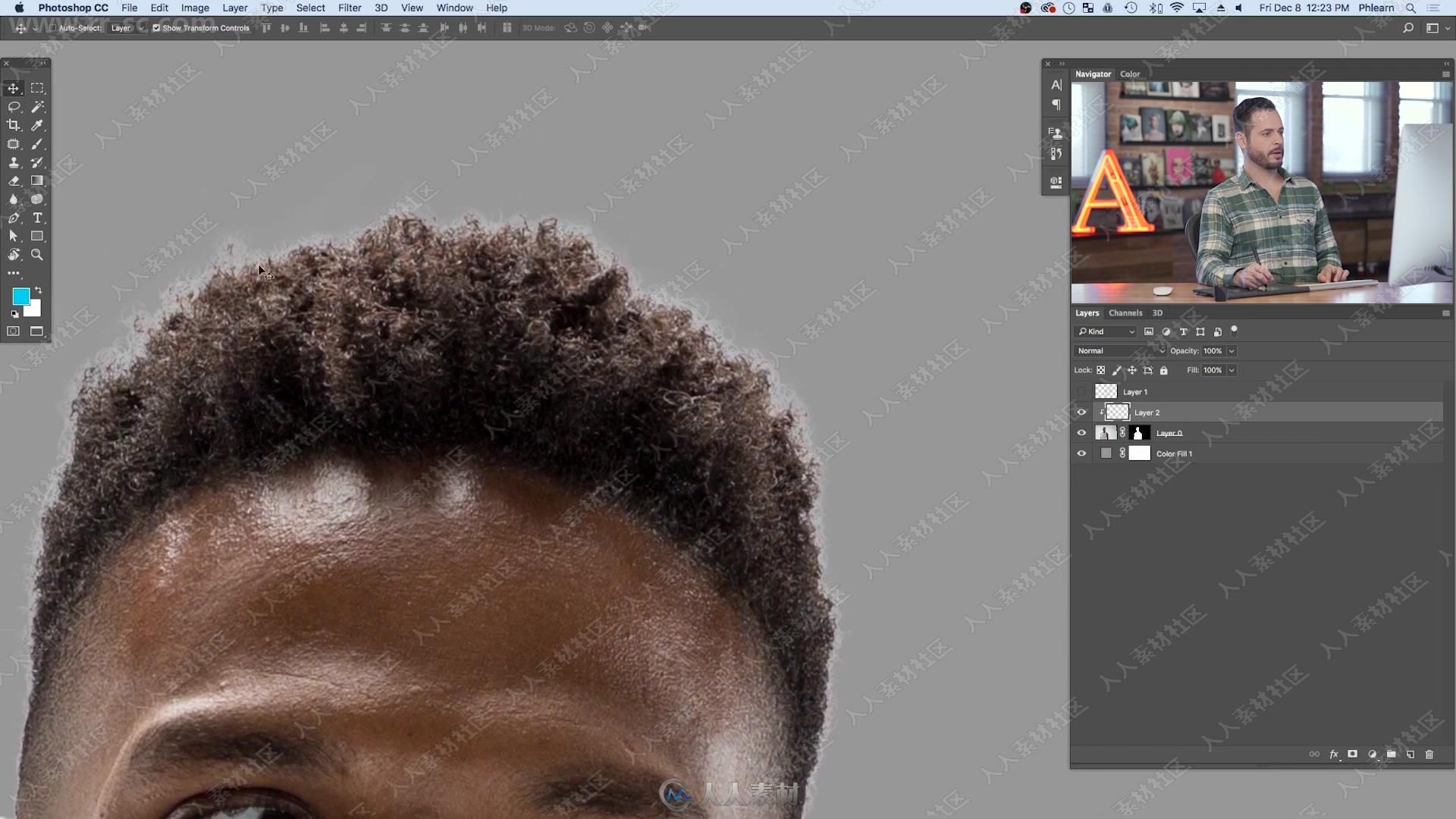Switch to the Channels tab

click(x=1125, y=312)
